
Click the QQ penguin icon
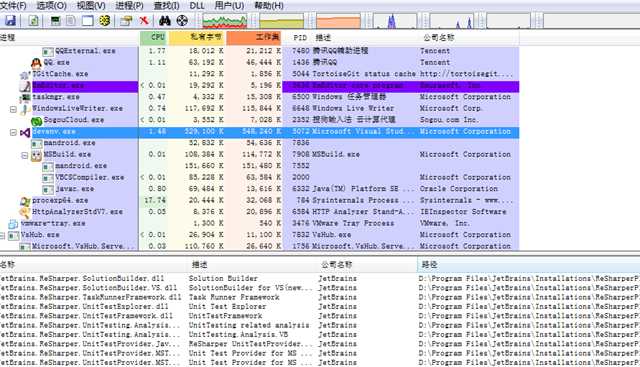[x=36, y=63]
